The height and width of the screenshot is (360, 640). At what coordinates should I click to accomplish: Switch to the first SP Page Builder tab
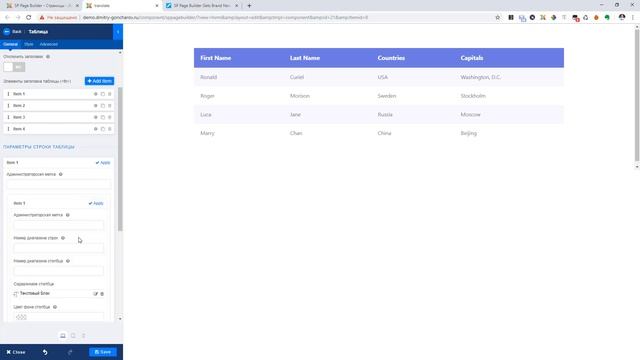pos(41,6)
